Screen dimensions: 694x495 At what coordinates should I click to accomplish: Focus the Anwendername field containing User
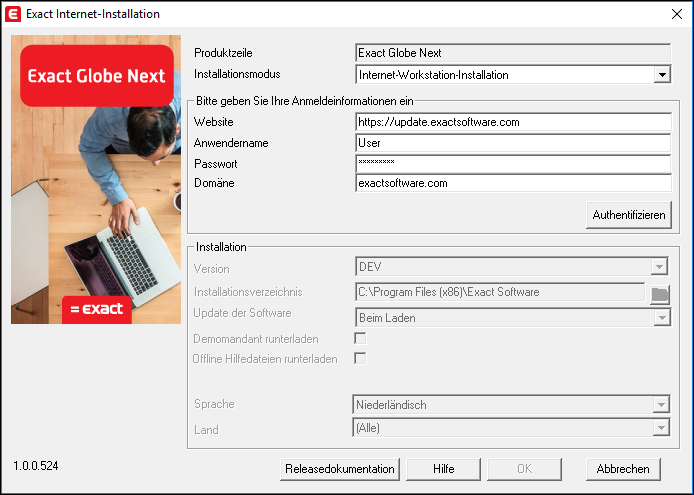tap(513, 143)
